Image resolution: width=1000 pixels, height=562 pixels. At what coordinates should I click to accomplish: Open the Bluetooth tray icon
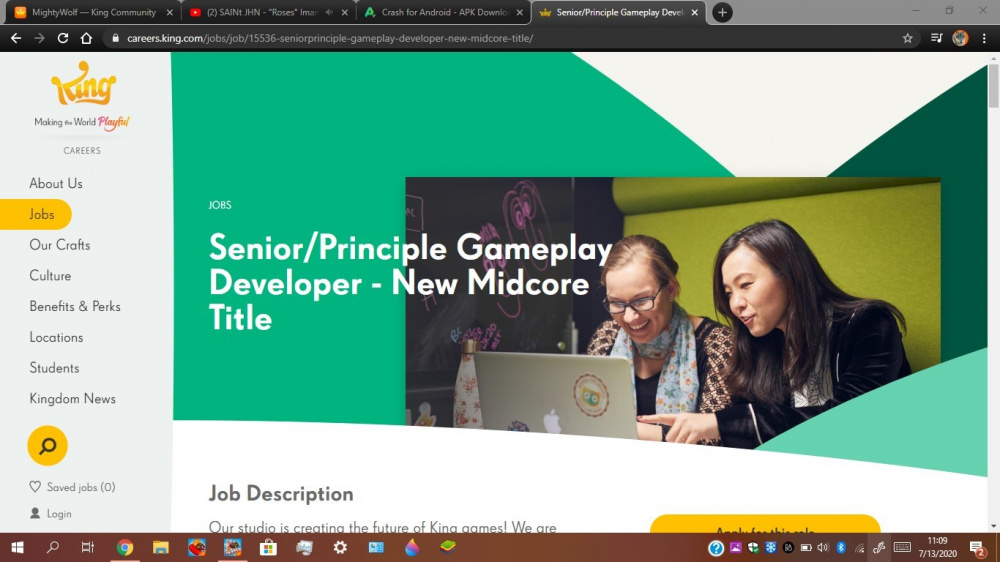coord(841,547)
